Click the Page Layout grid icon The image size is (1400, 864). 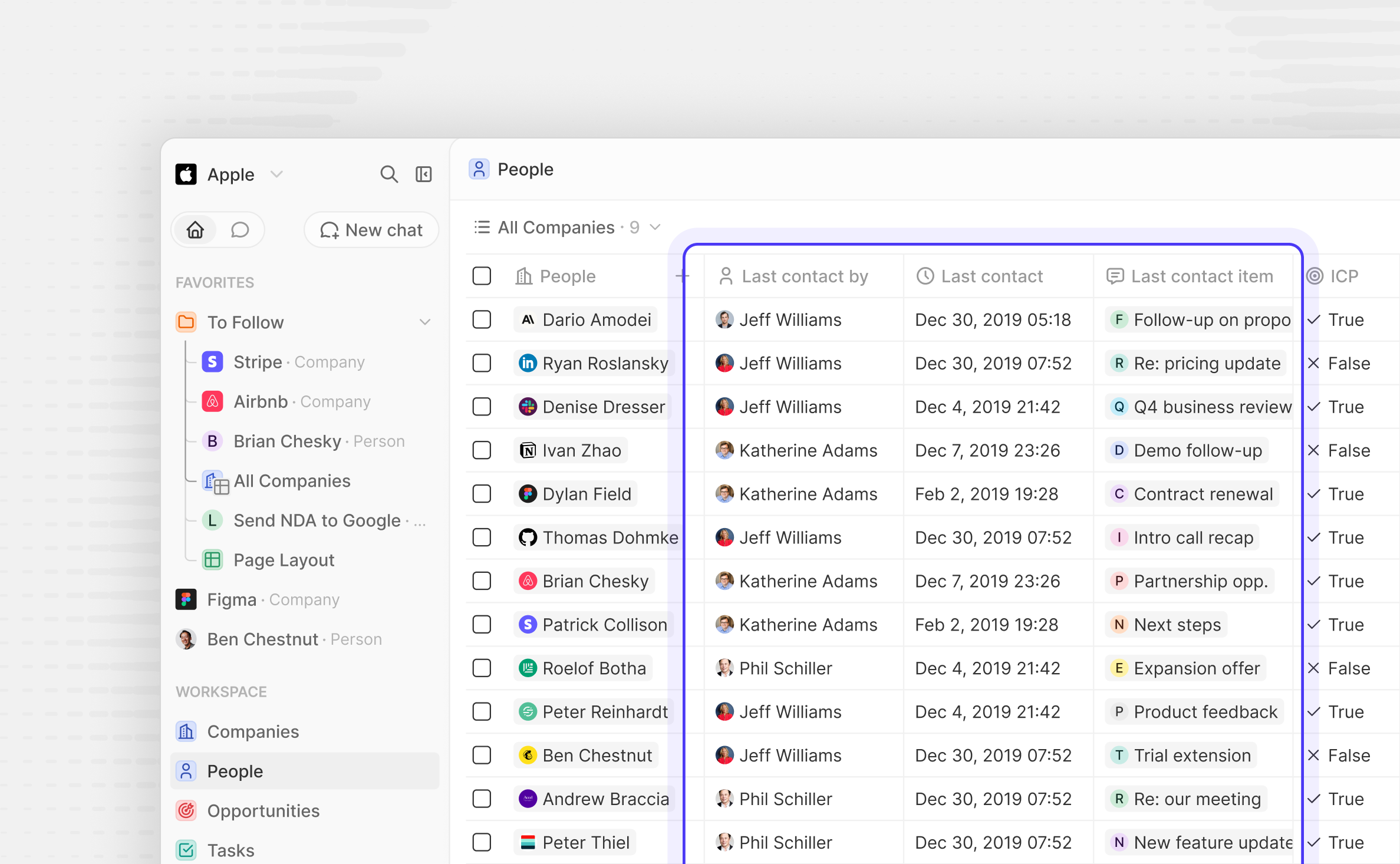click(x=212, y=560)
